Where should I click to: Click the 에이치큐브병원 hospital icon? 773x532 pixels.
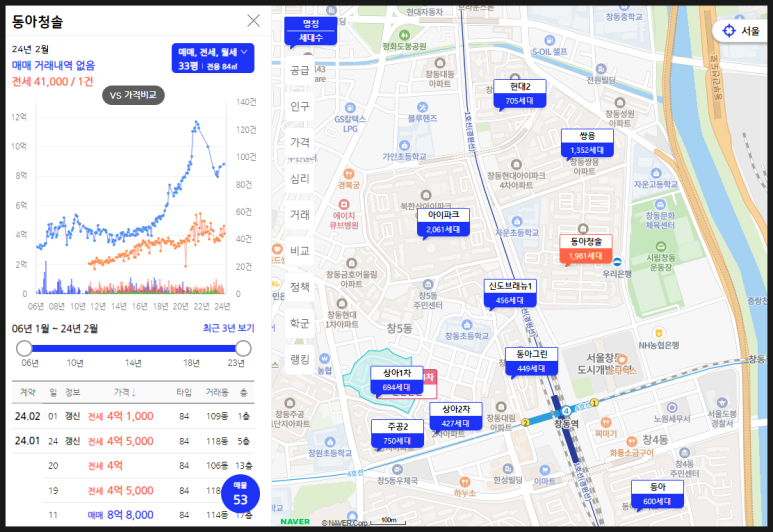[x=344, y=204]
